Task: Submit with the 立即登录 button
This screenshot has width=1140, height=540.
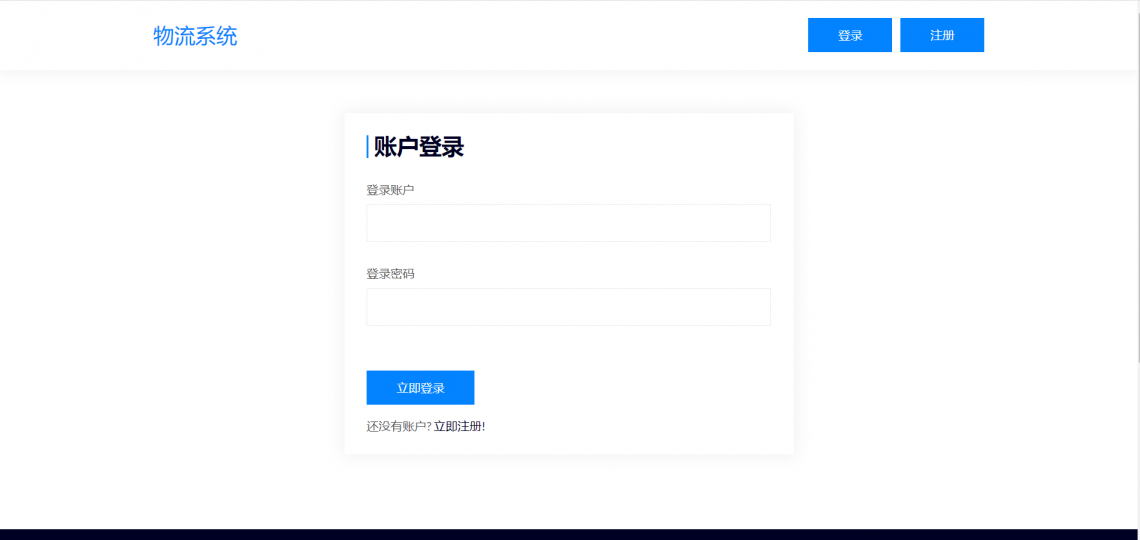Action: (x=420, y=387)
